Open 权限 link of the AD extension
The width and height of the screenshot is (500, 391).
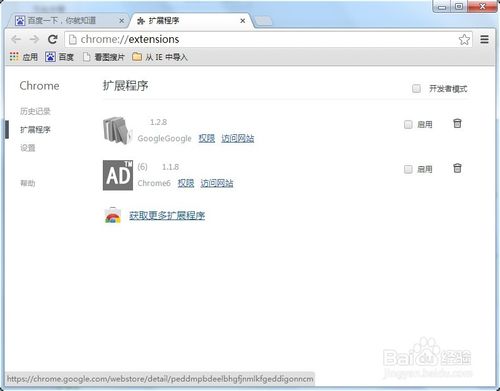(x=186, y=183)
